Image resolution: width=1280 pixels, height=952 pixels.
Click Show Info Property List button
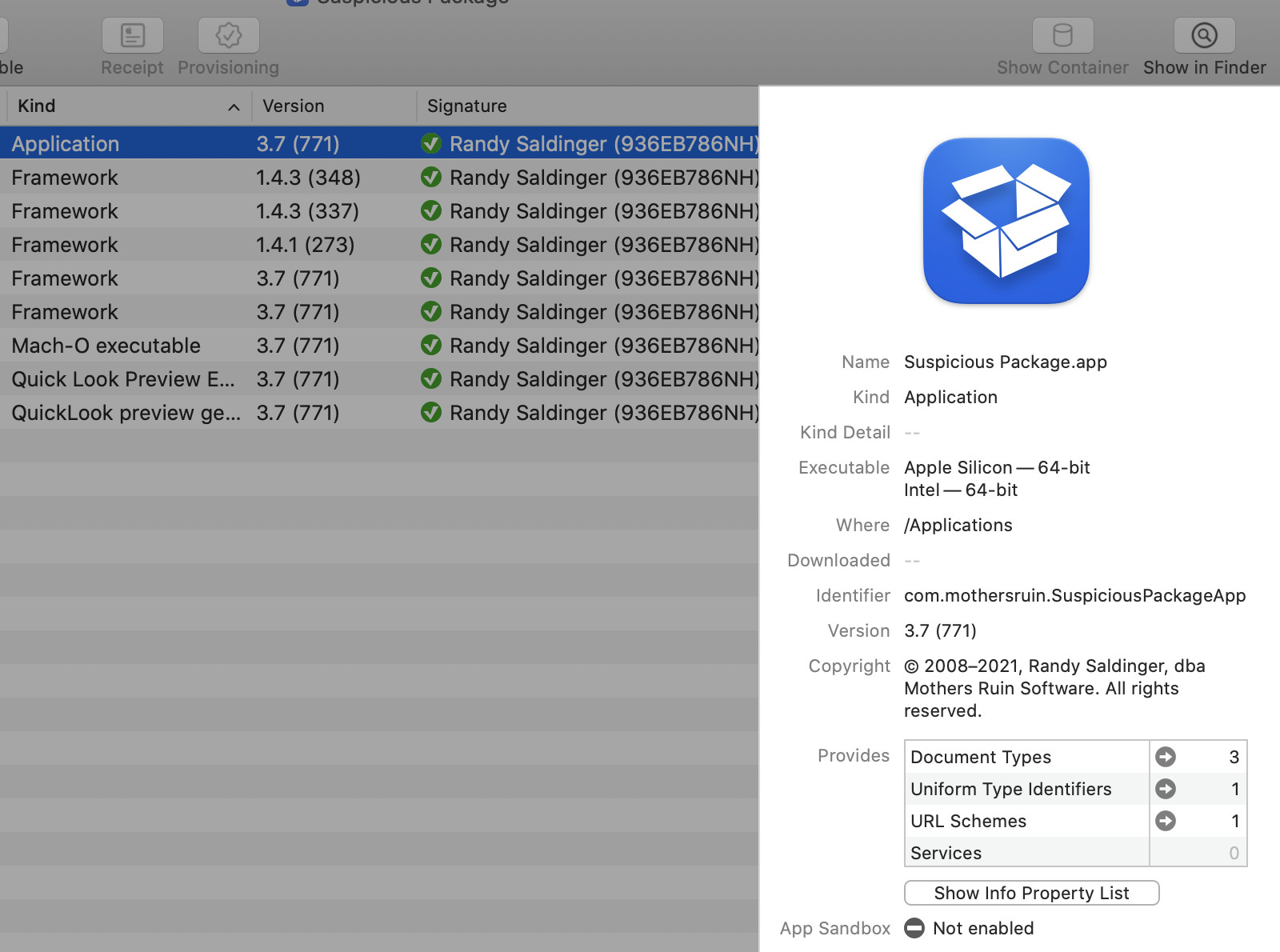click(x=1031, y=893)
